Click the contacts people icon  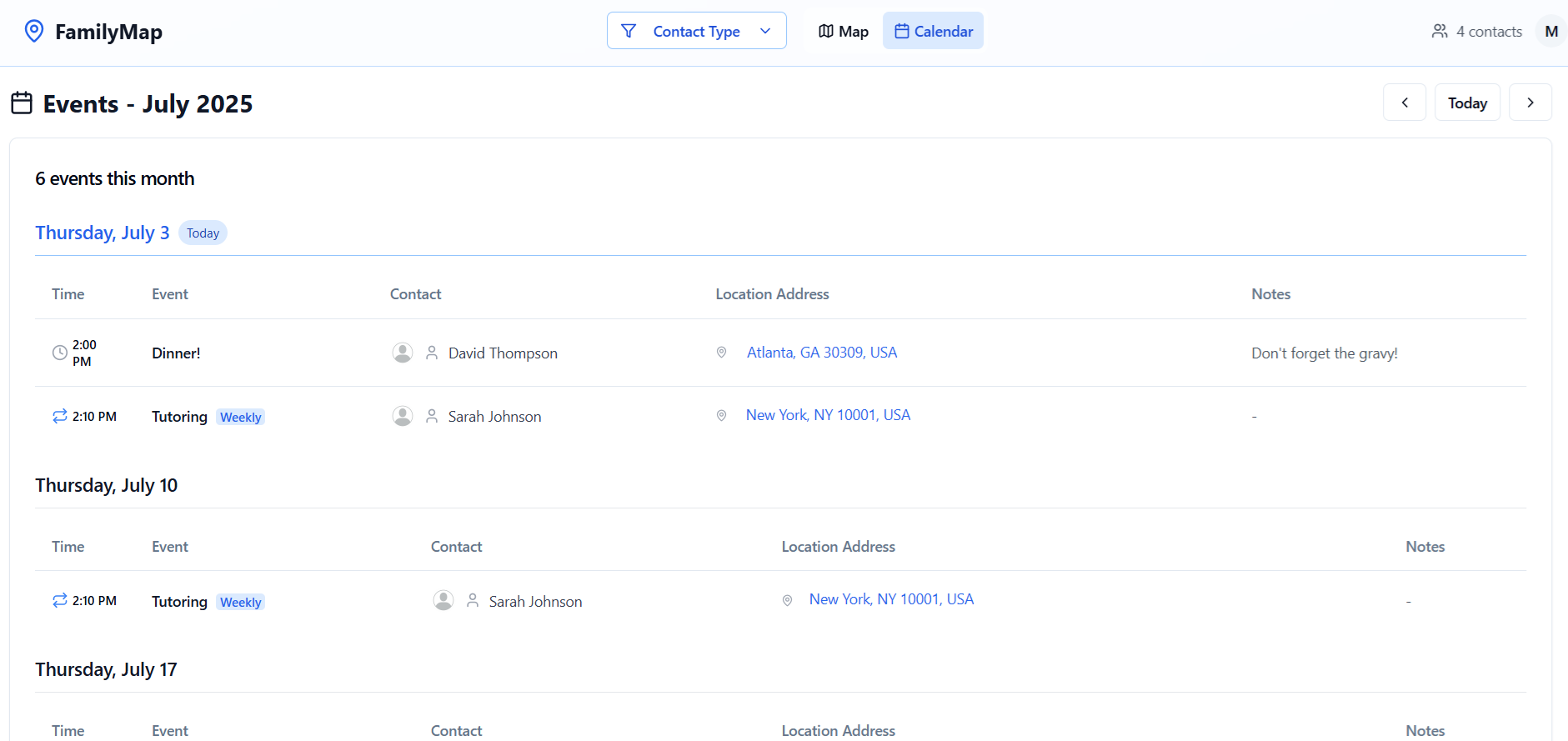(1439, 32)
